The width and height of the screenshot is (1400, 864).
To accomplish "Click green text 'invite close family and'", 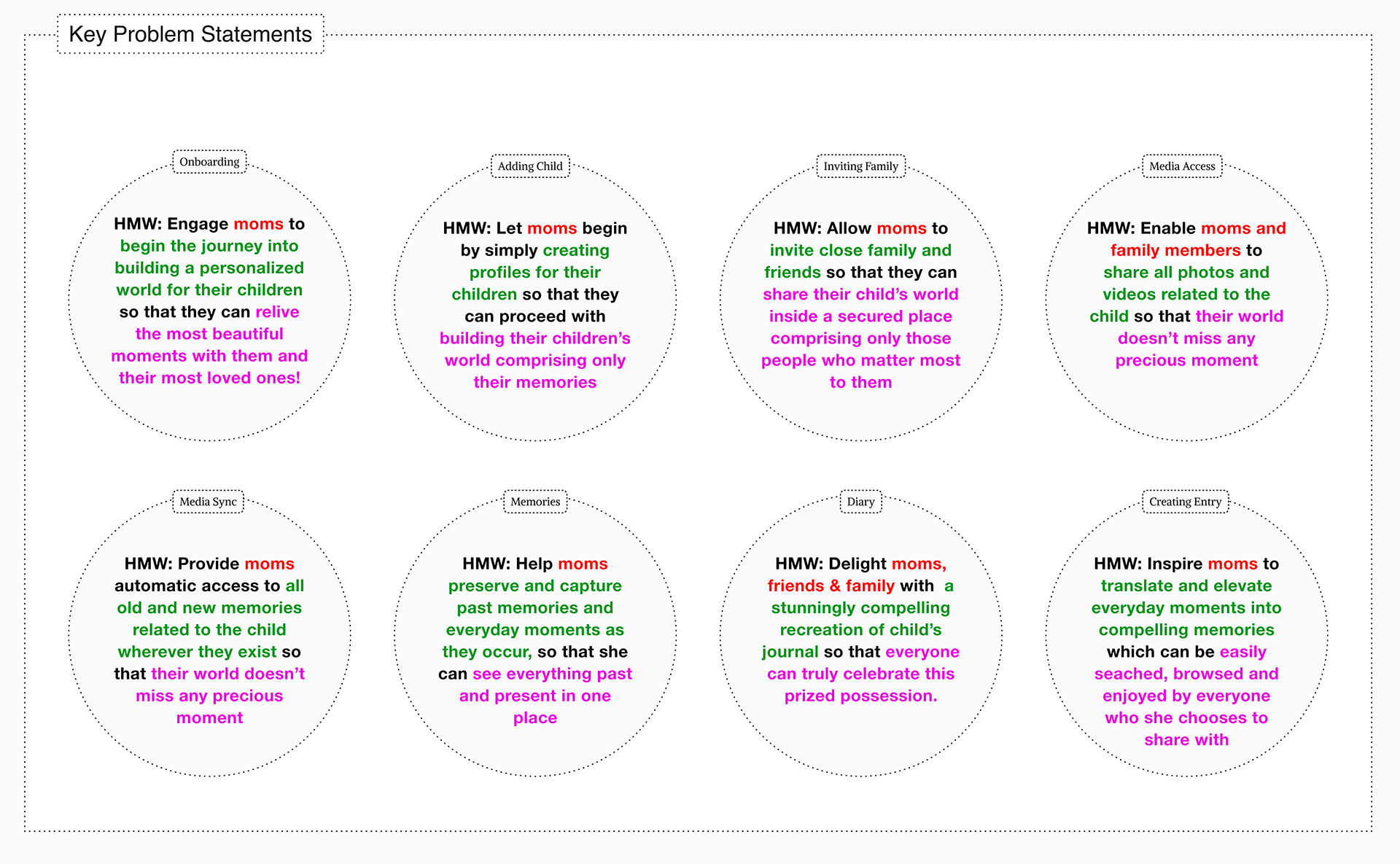I will (860, 250).
